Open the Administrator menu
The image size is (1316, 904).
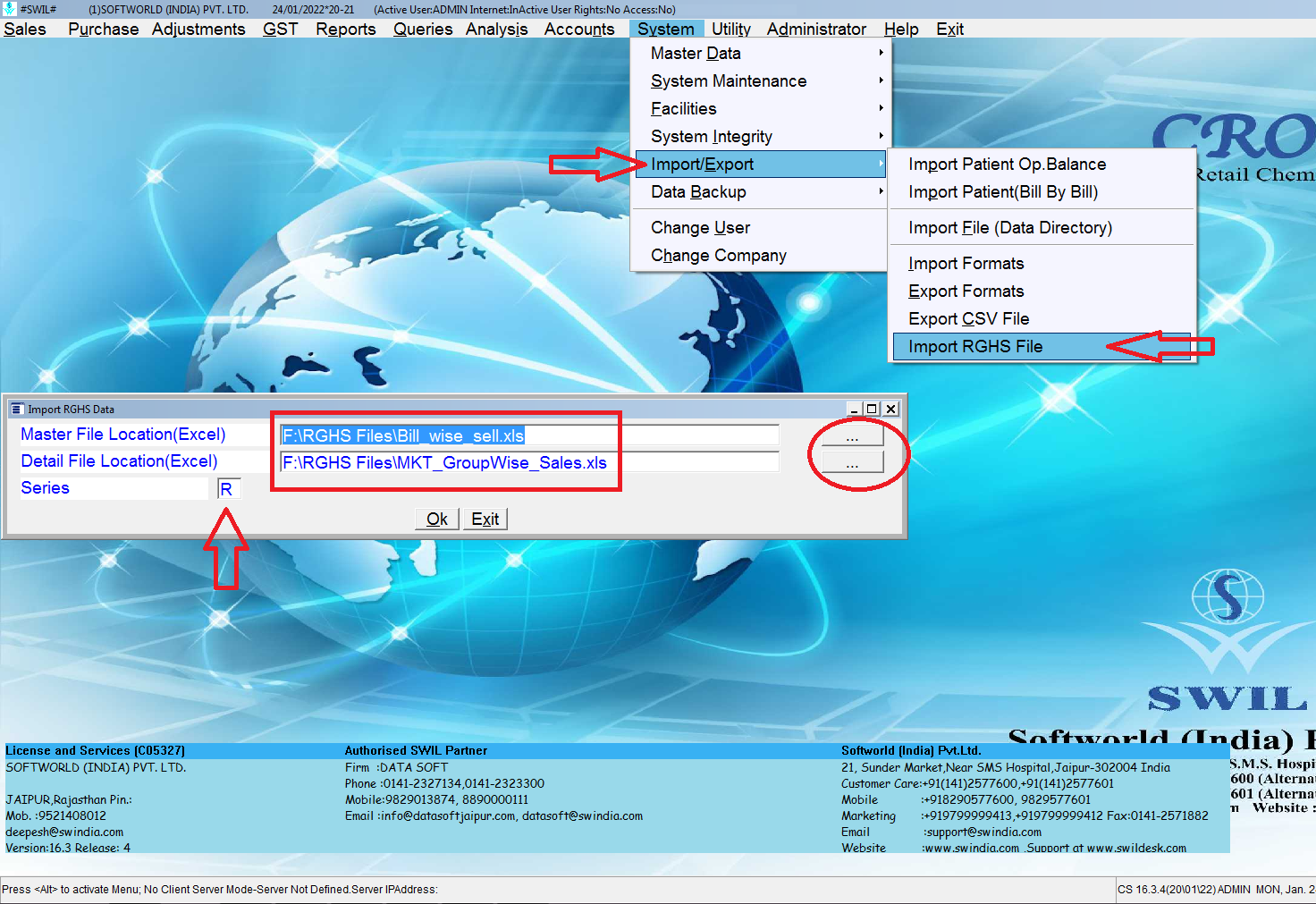click(x=816, y=29)
